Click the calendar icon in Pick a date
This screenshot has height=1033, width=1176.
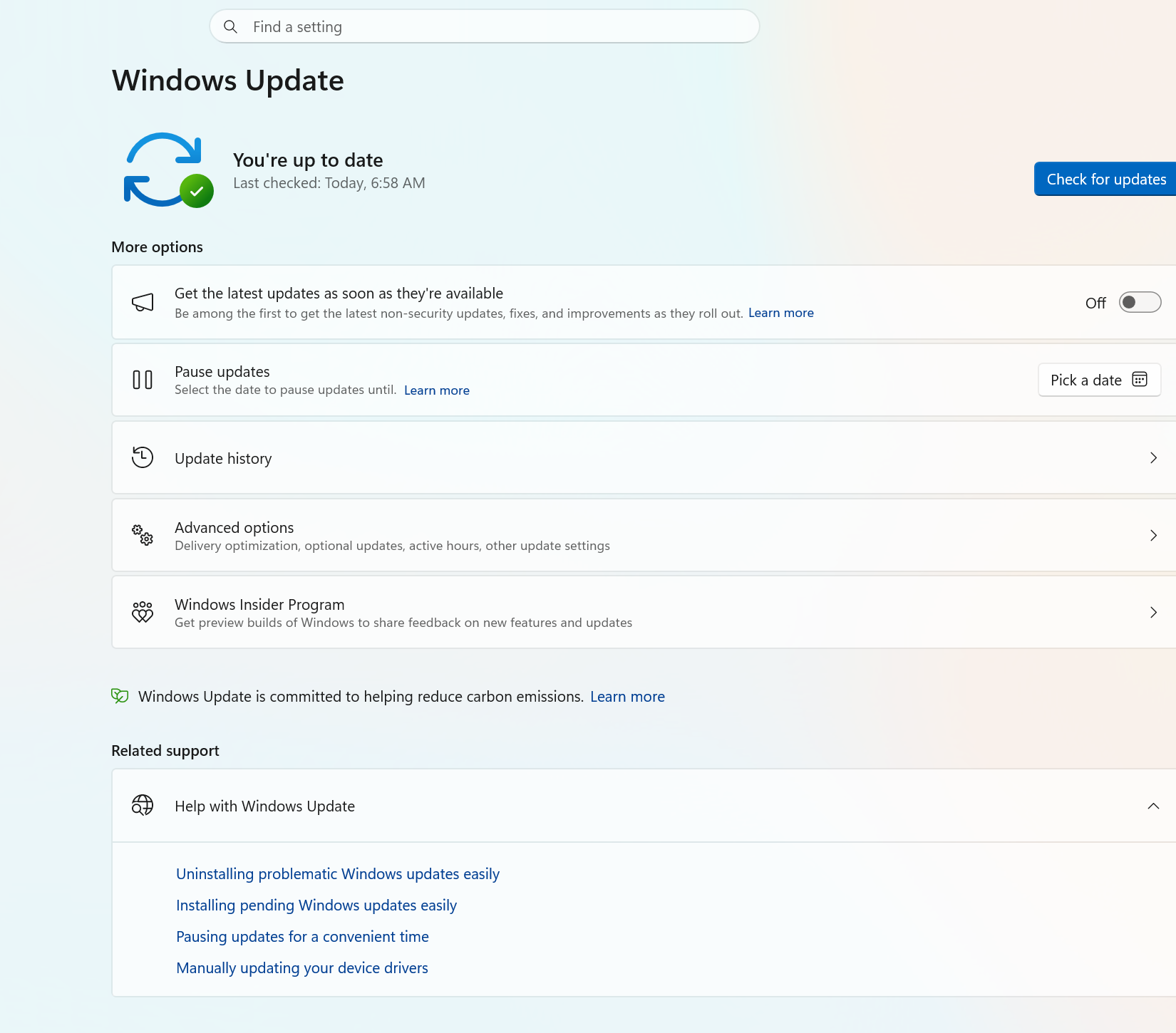pos(1140,380)
